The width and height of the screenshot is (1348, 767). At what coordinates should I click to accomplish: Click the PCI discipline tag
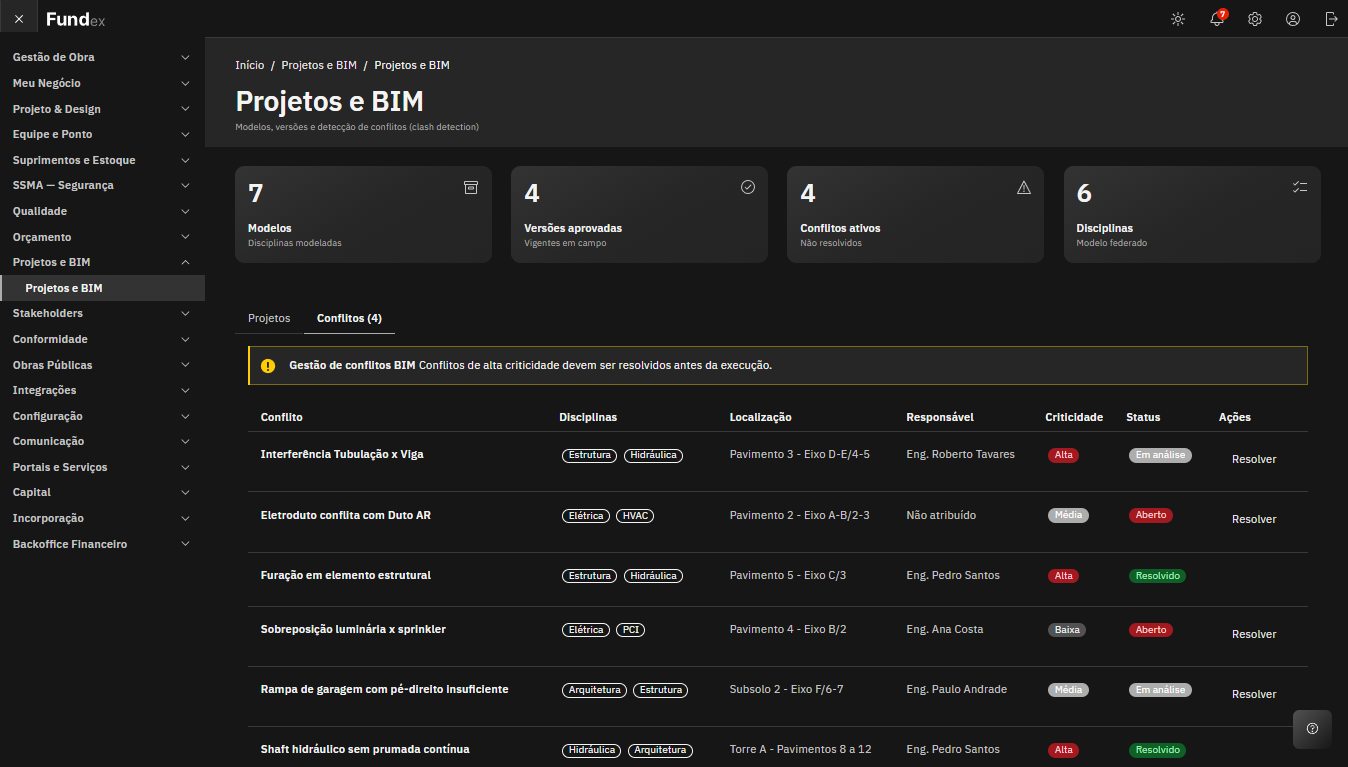[x=630, y=630]
